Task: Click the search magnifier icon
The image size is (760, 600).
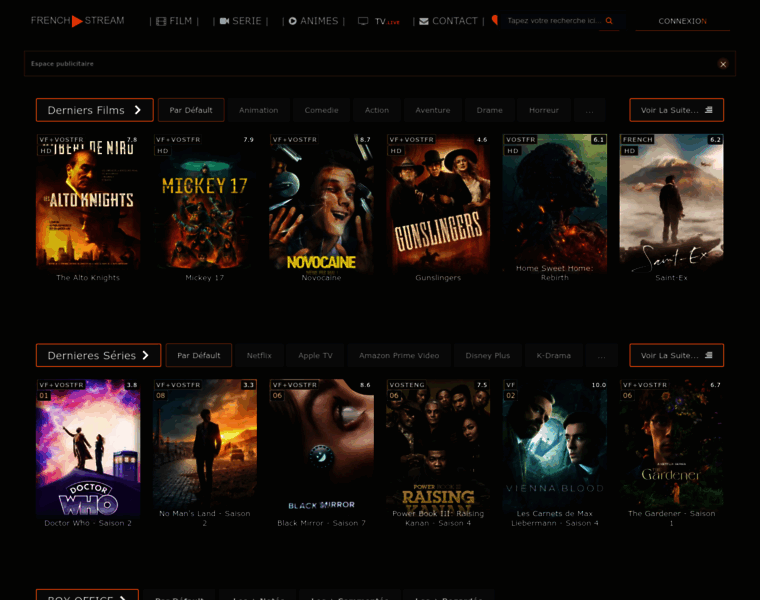Action: coord(609,21)
